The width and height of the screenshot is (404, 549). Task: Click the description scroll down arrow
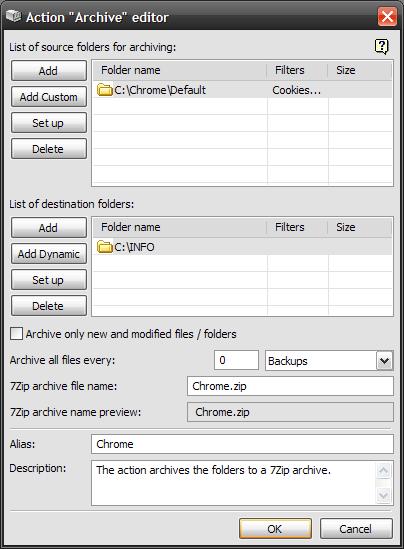coord(383,495)
